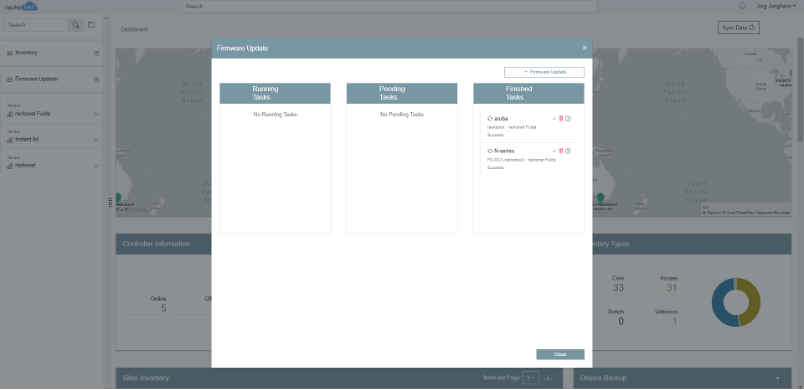Open the Jorg Junghans user menu
The height and width of the screenshot is (390, 804).
776,6
